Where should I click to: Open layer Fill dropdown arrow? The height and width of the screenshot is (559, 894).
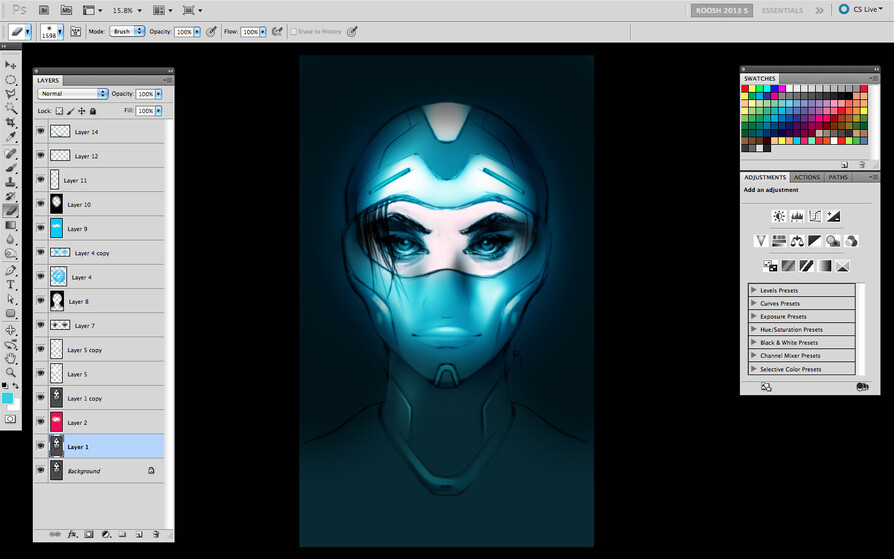point(159,111)
